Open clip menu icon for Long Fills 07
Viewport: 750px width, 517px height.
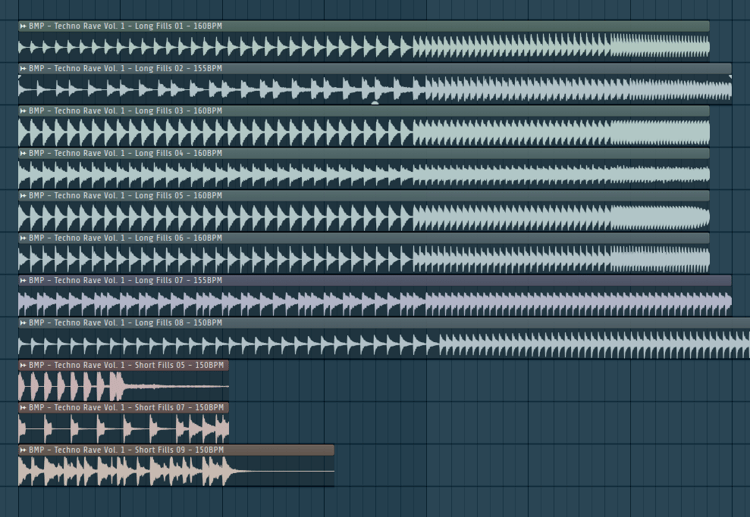pyautogui.click(x=22, y=280)
